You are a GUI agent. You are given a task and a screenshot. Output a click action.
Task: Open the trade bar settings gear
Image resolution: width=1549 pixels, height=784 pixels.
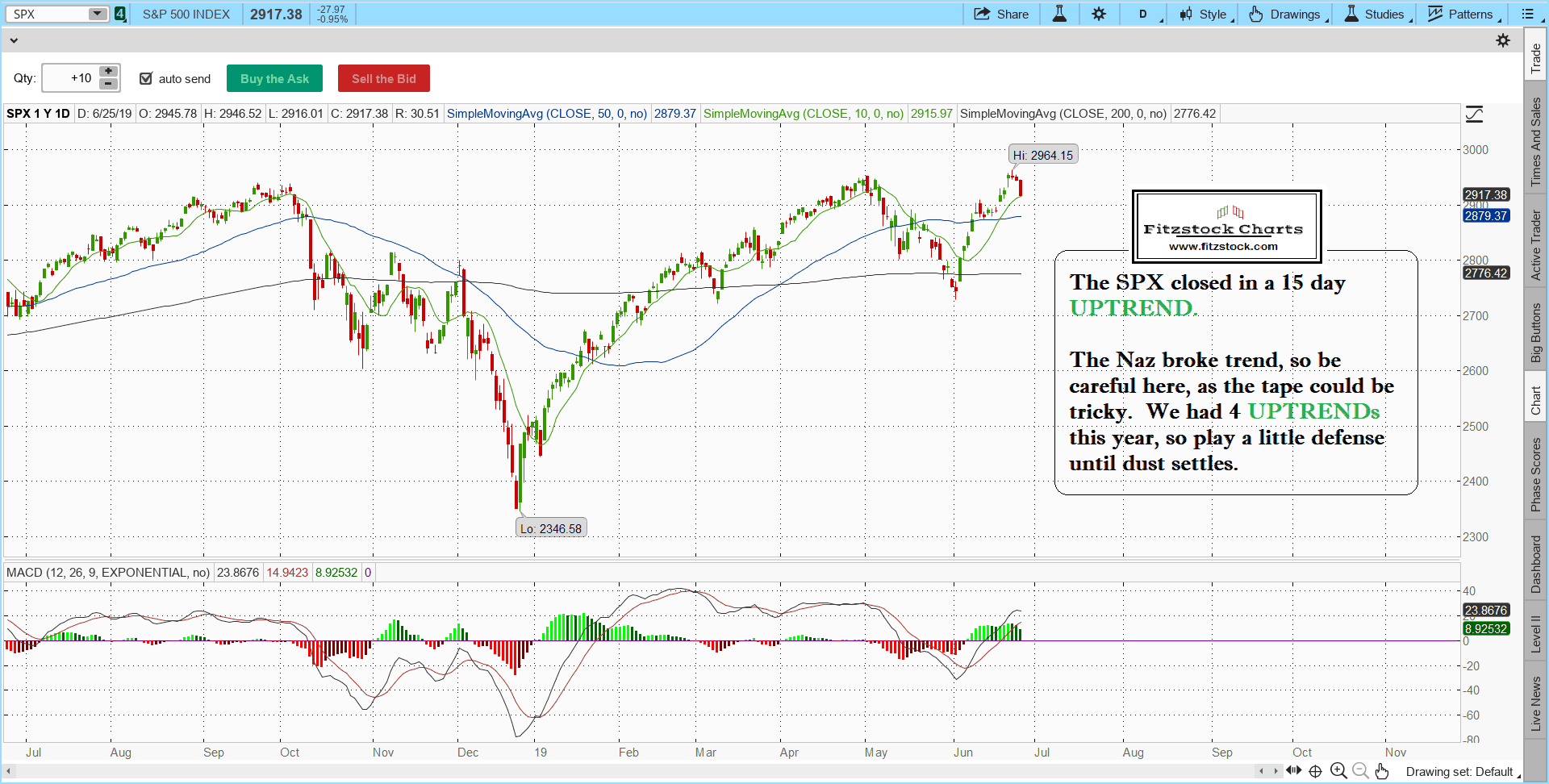coord(1503,40)
